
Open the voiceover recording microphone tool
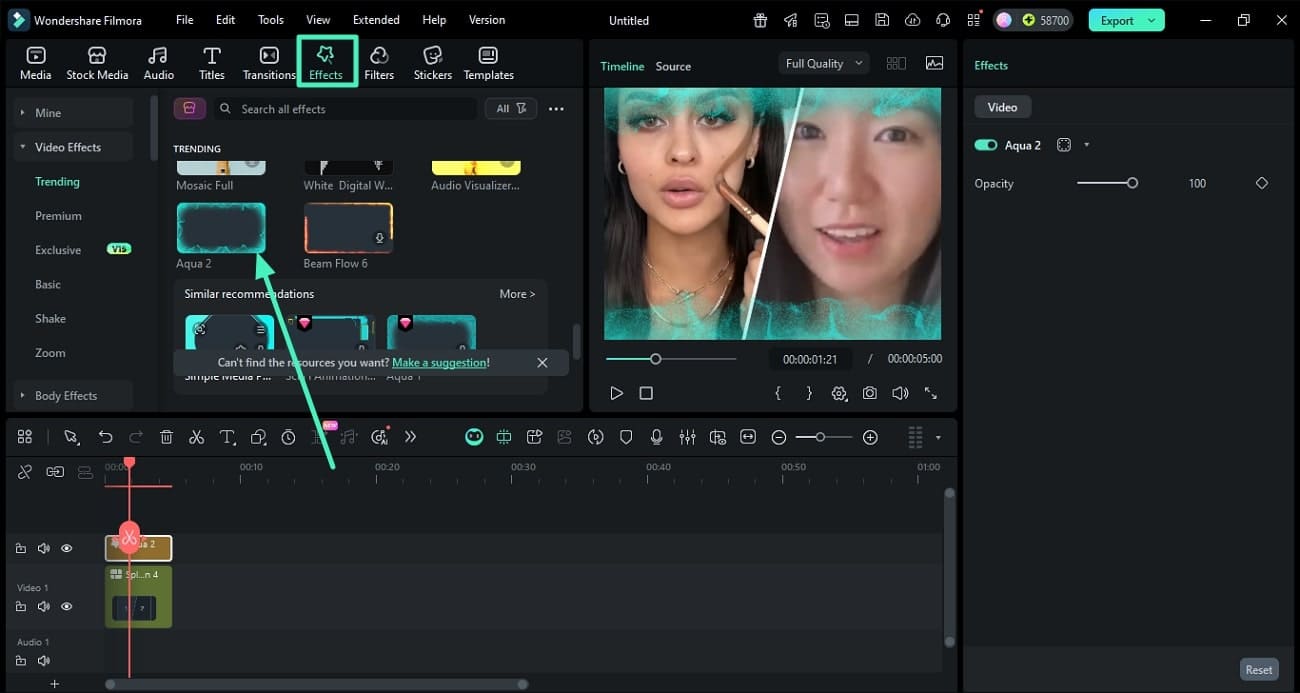(x=656, y=437)
